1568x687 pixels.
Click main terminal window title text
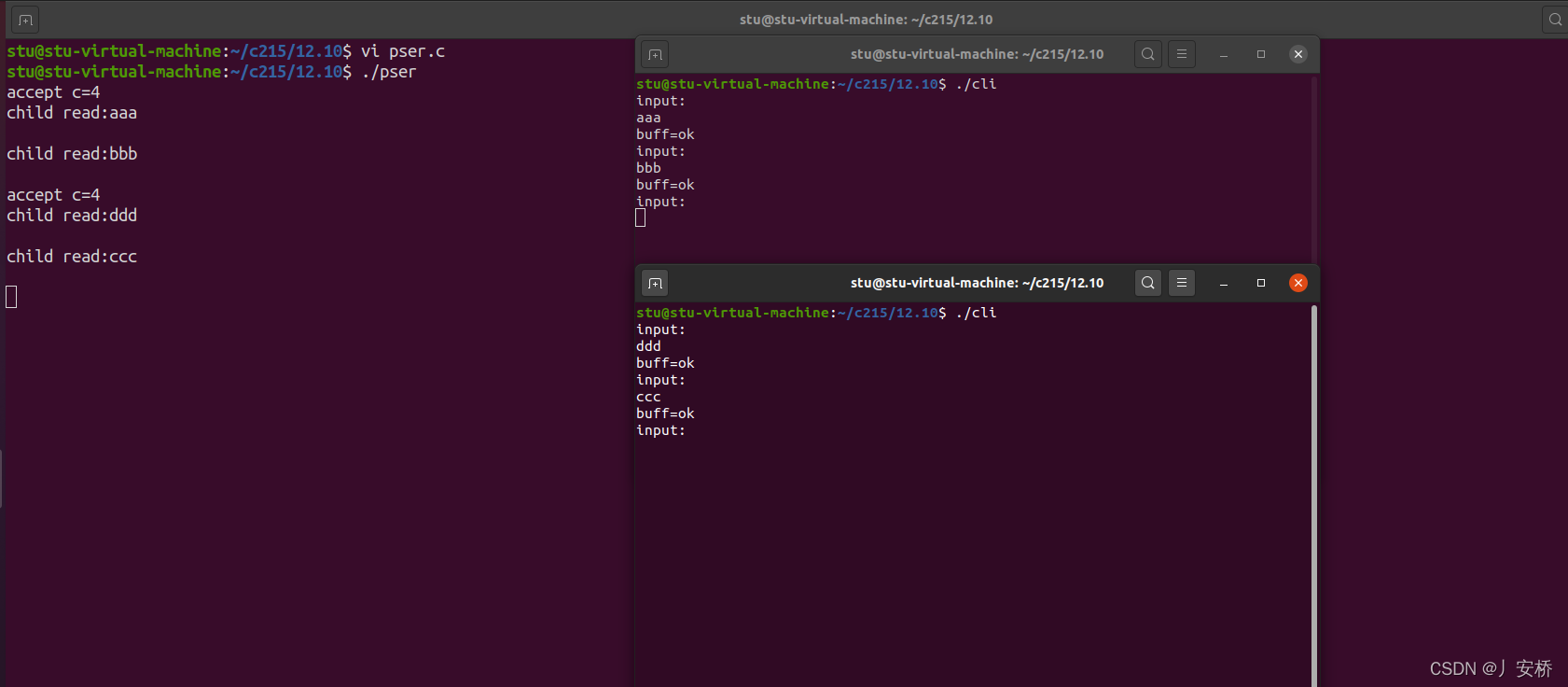(866, 20)
